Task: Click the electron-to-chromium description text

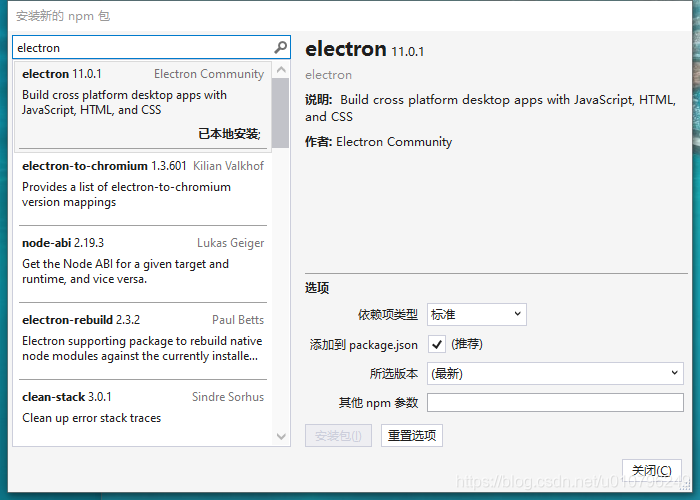Action: pyautogui.click(x=126, y=194)
